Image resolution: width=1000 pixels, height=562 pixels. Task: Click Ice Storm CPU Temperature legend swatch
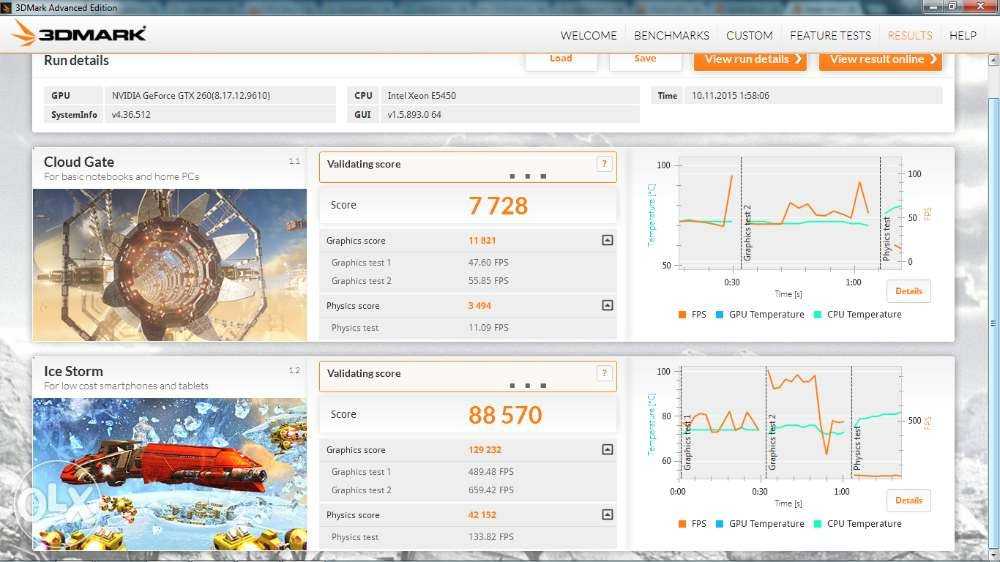[x=817, y=524]
